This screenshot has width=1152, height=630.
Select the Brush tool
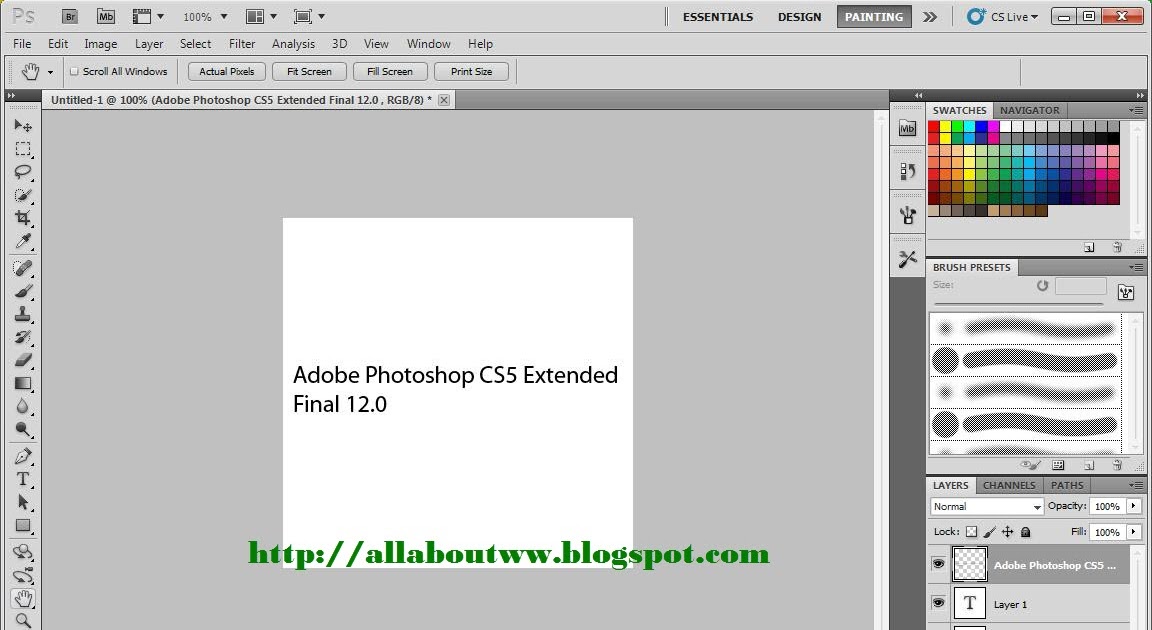click(23, 292)
